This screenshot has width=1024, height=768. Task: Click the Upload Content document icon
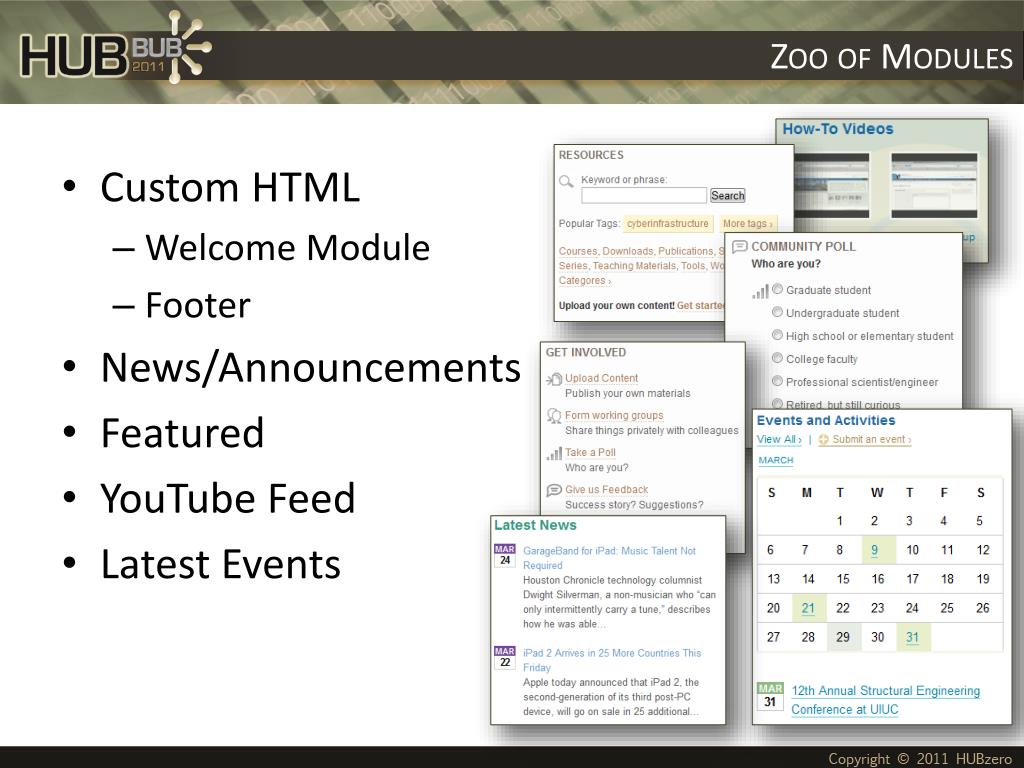click(x=554, y=379)
